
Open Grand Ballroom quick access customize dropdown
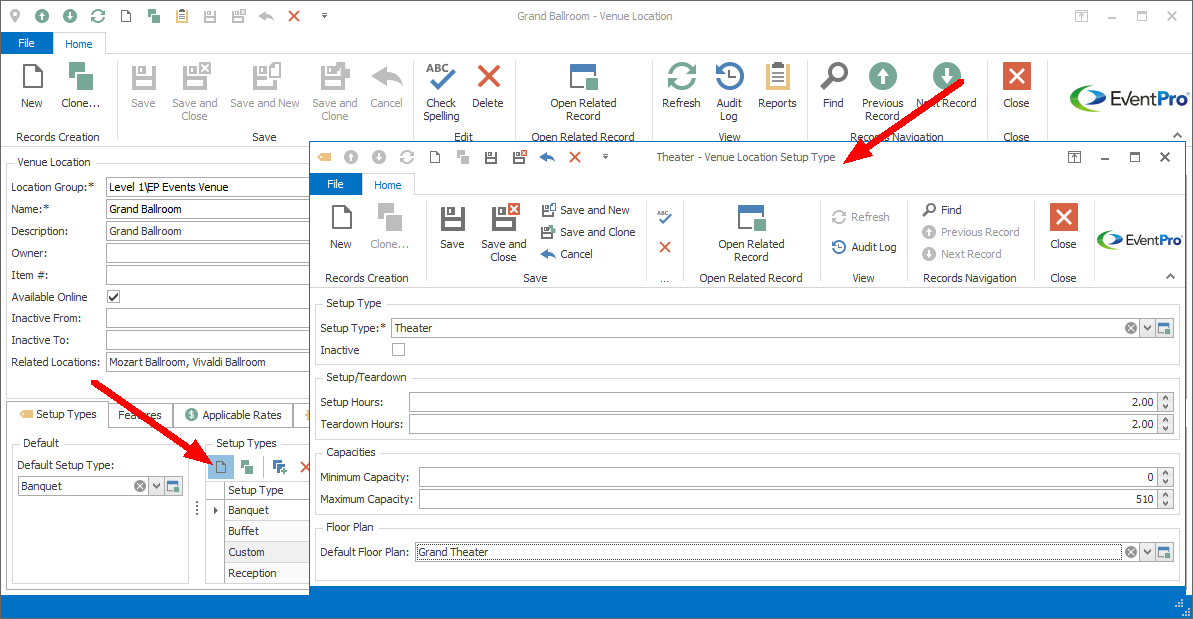point(324,15)
